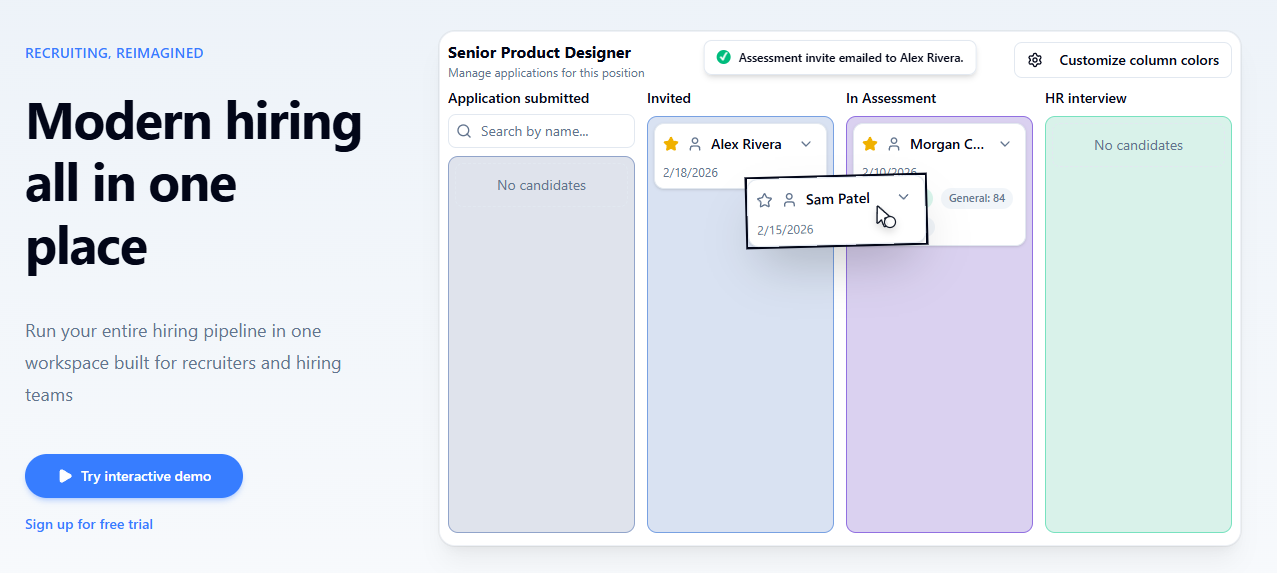1277x573 pixels.
Task: Click the gear icon in Customize column colors
Action: (x=1035, y=60)
